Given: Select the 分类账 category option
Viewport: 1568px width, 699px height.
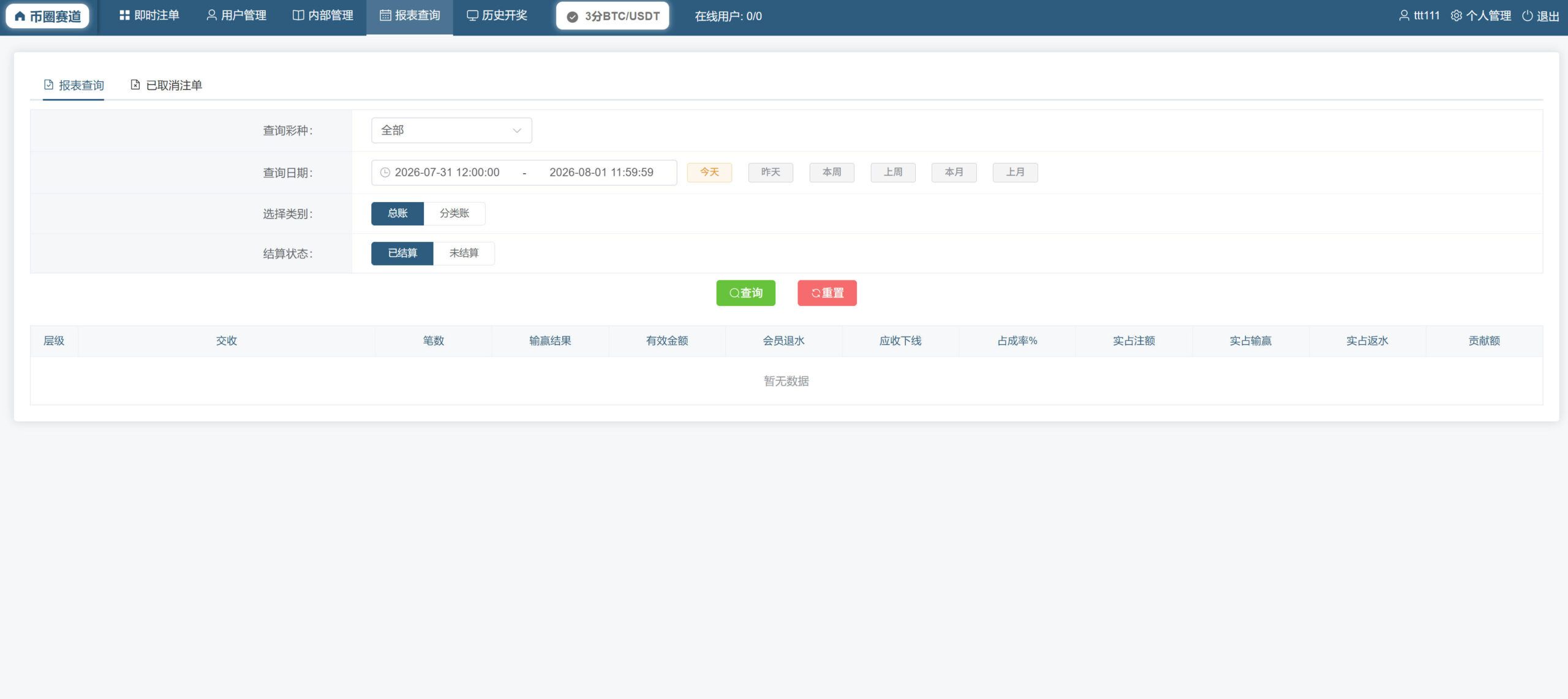Looking at the screenshot, I should click(x=454, y=214).
